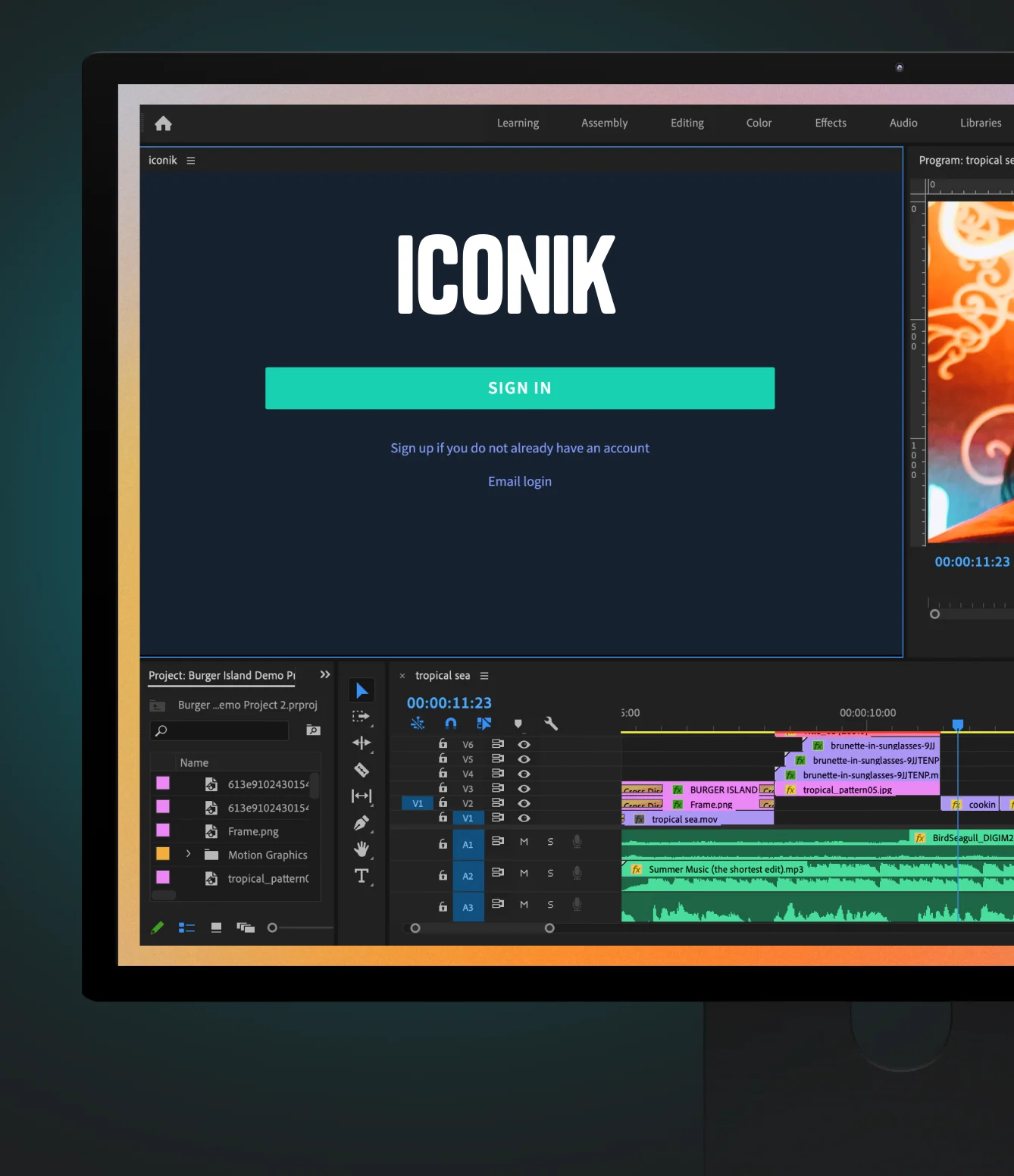This screenshot has width=1014, height=1176.
Task: Toggle source patch V1 button
Action: click(418, 803)
